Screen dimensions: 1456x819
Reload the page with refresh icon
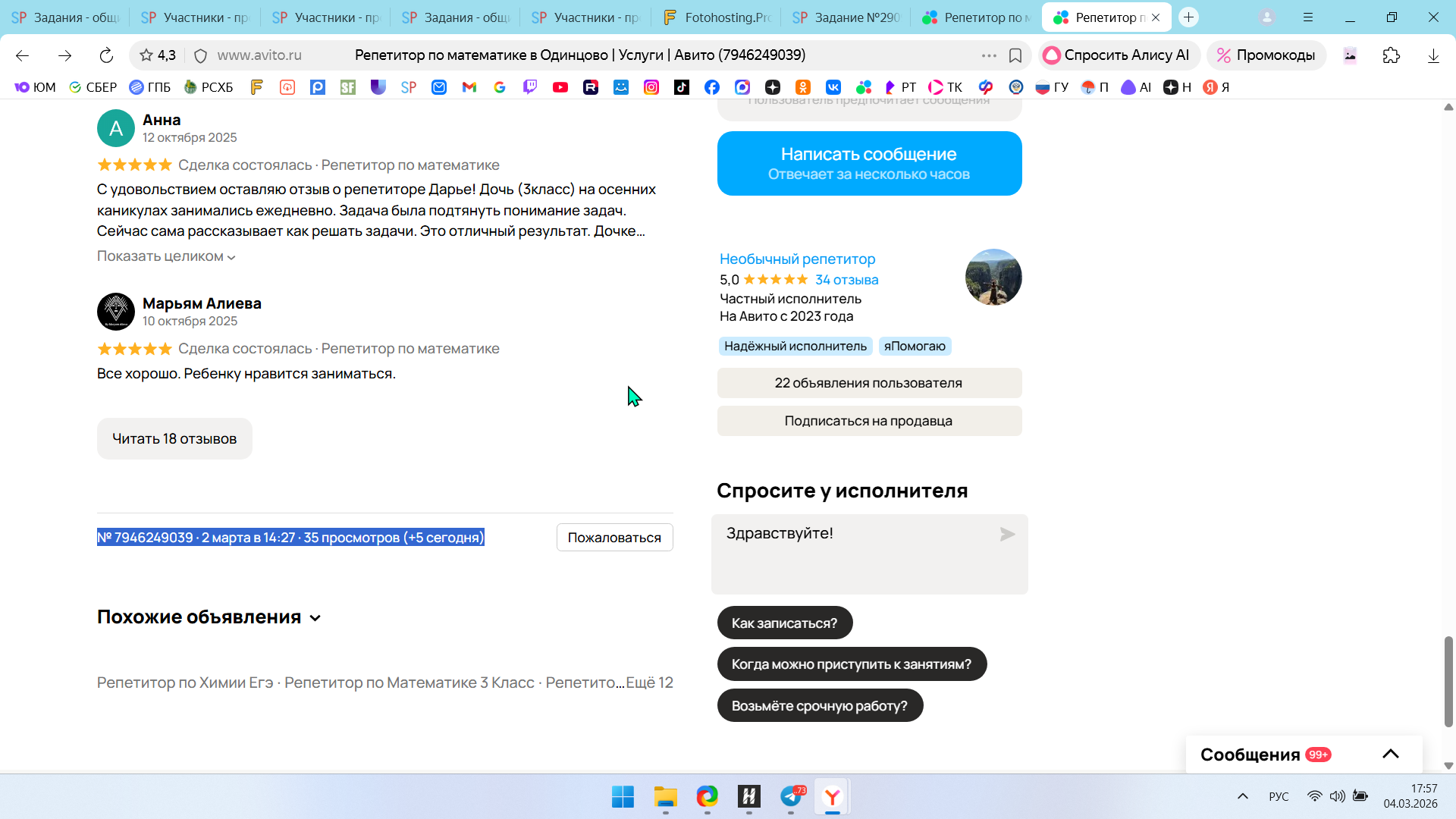(106, 55)
